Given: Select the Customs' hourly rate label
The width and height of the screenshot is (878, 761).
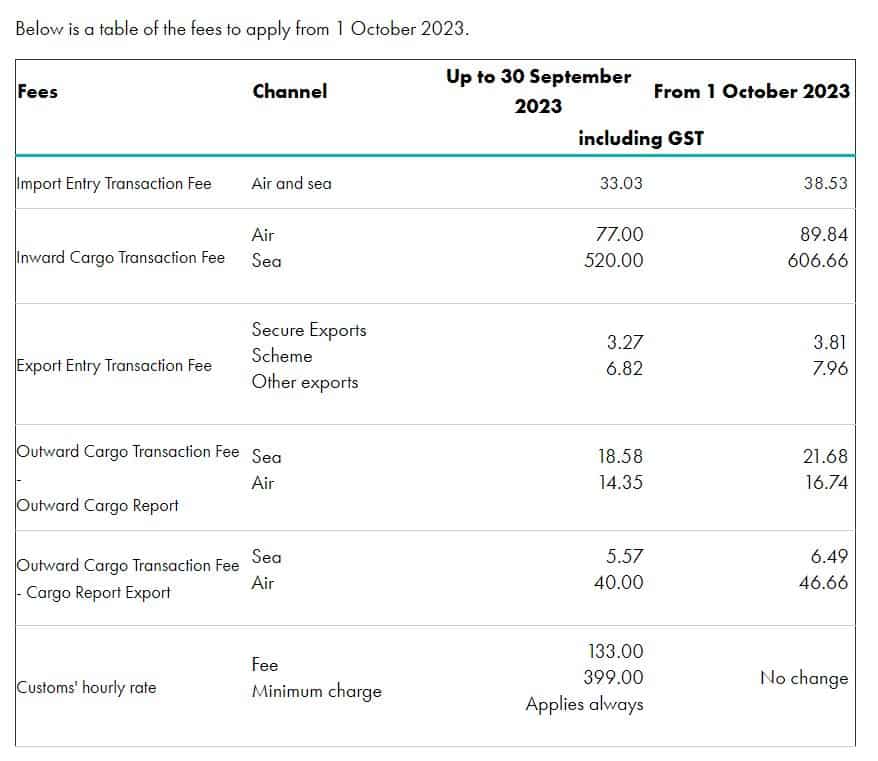Looking at the screenshot, I should coord(86,688).
